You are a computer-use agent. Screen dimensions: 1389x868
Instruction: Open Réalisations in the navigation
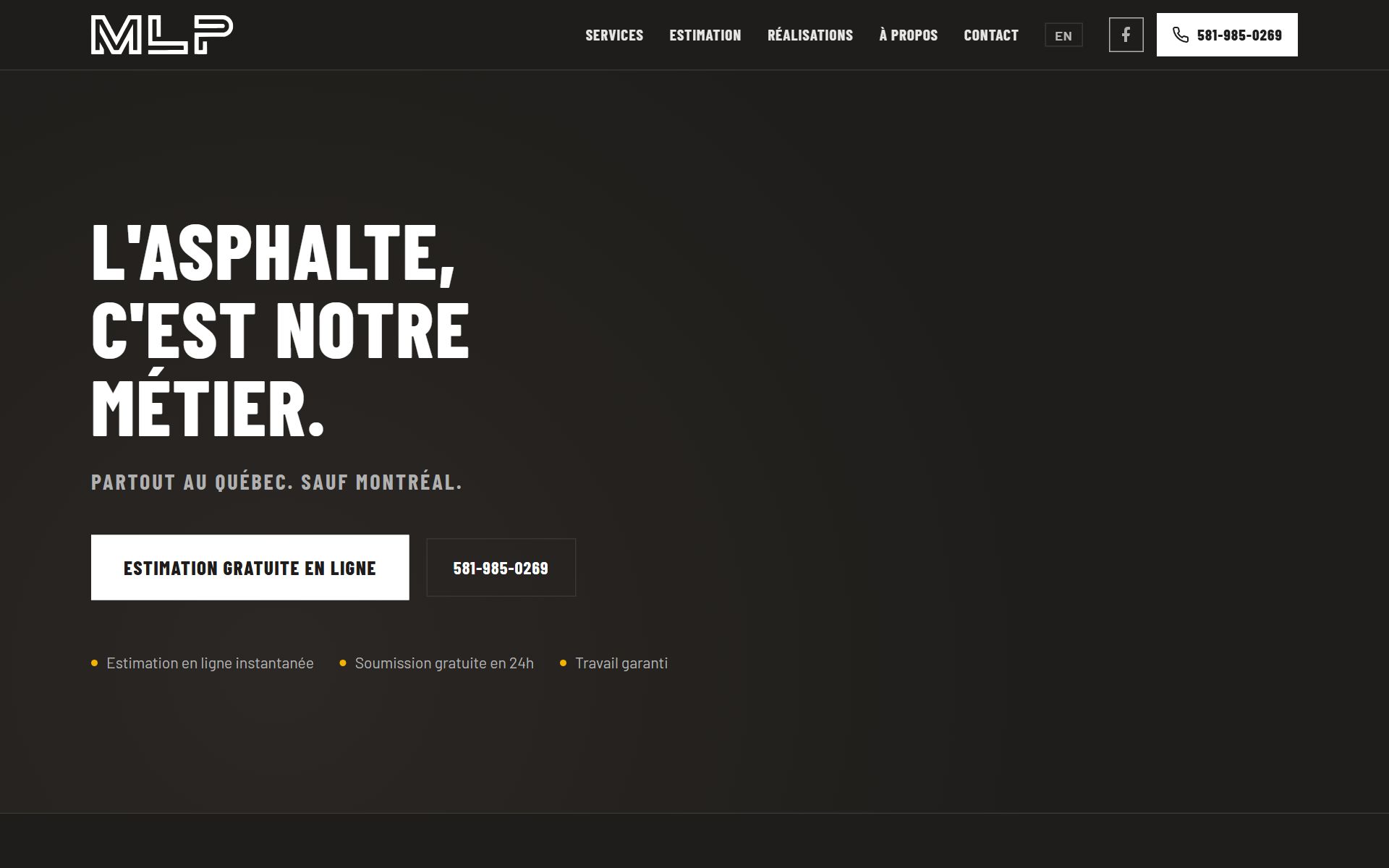[810, 35]
